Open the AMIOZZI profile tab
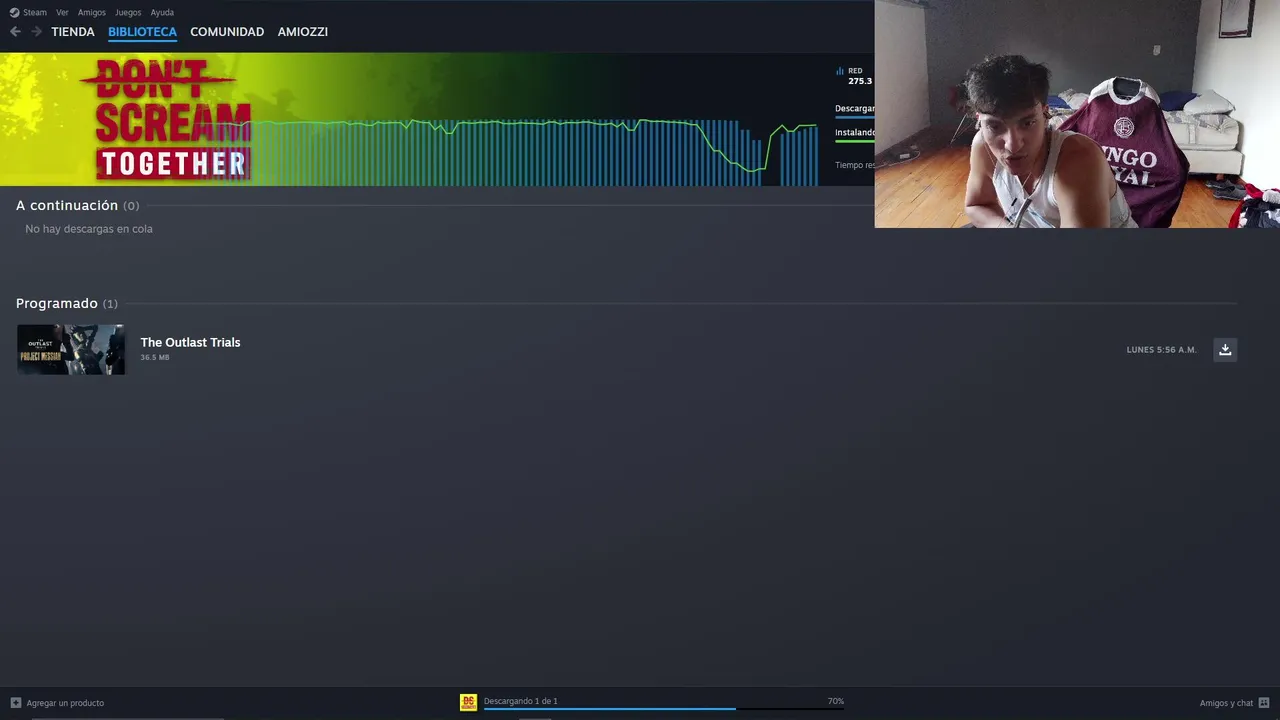The image size is (1280, 720). pos(303,32)
